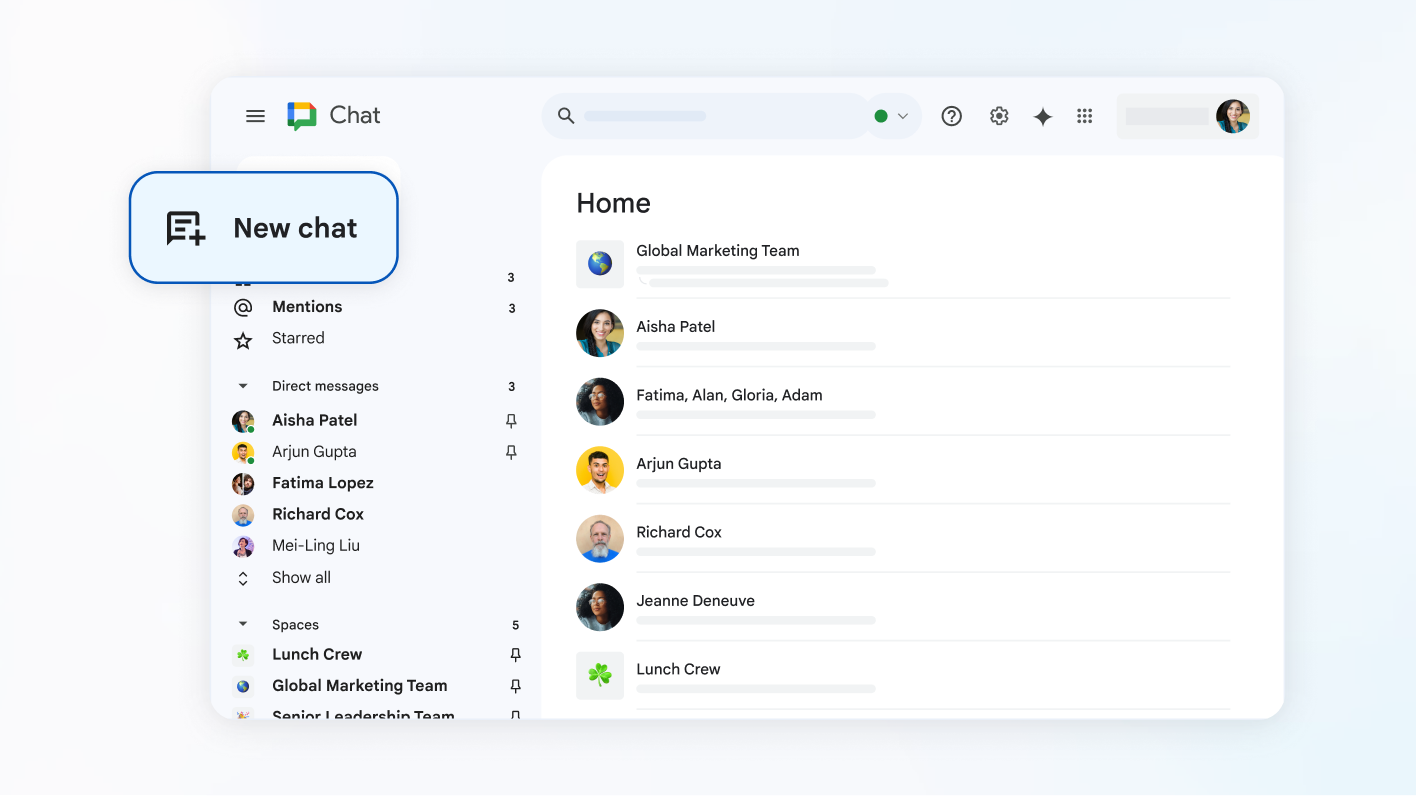Click the Starred star icon
This screenshot has width=1416, height=796.
point(243,340)
